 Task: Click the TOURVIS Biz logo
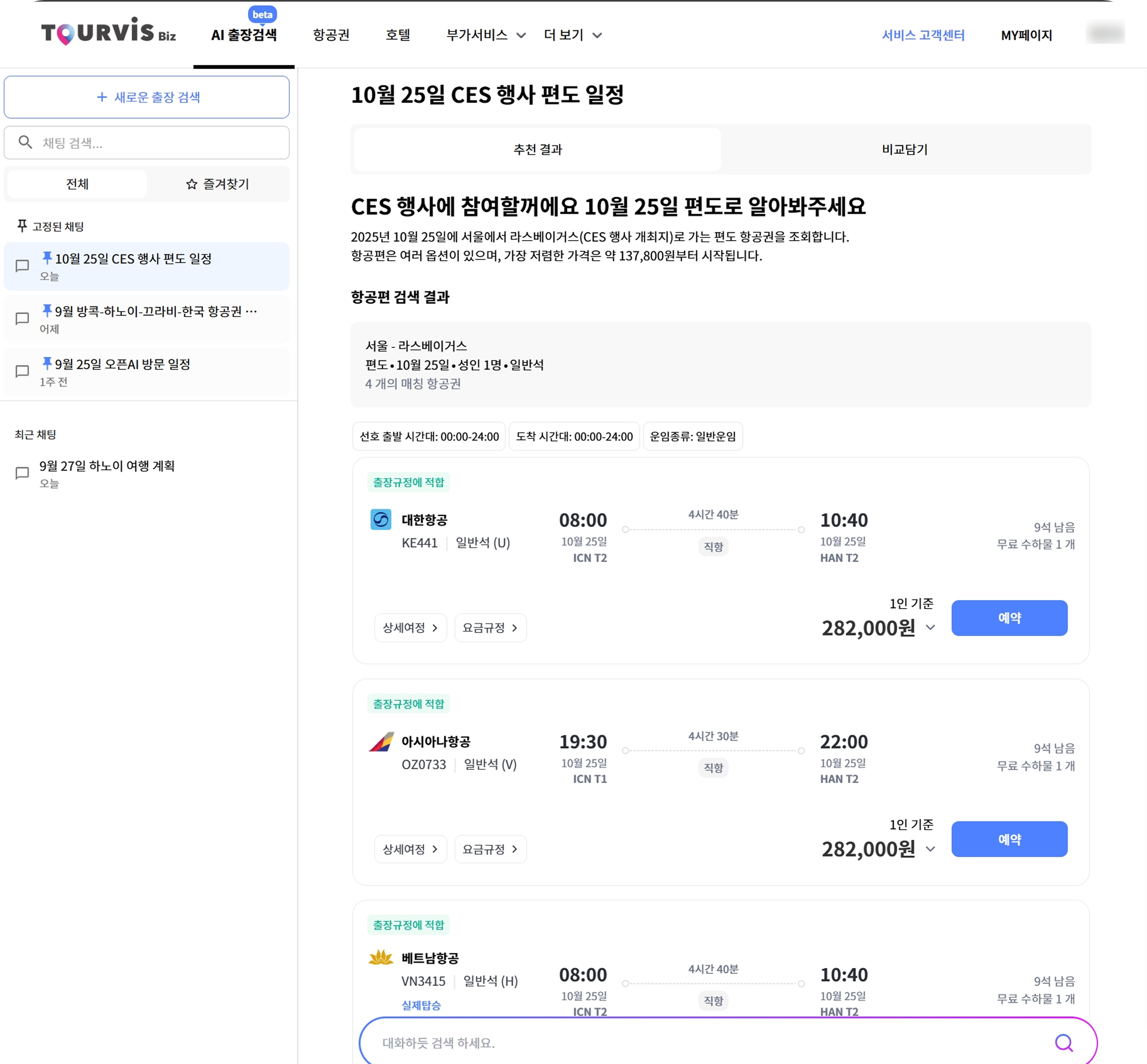click(x=108, y=32)
